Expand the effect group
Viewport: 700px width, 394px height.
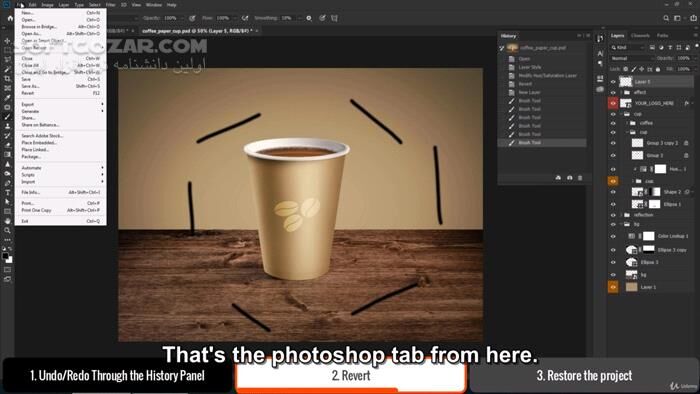621,92
